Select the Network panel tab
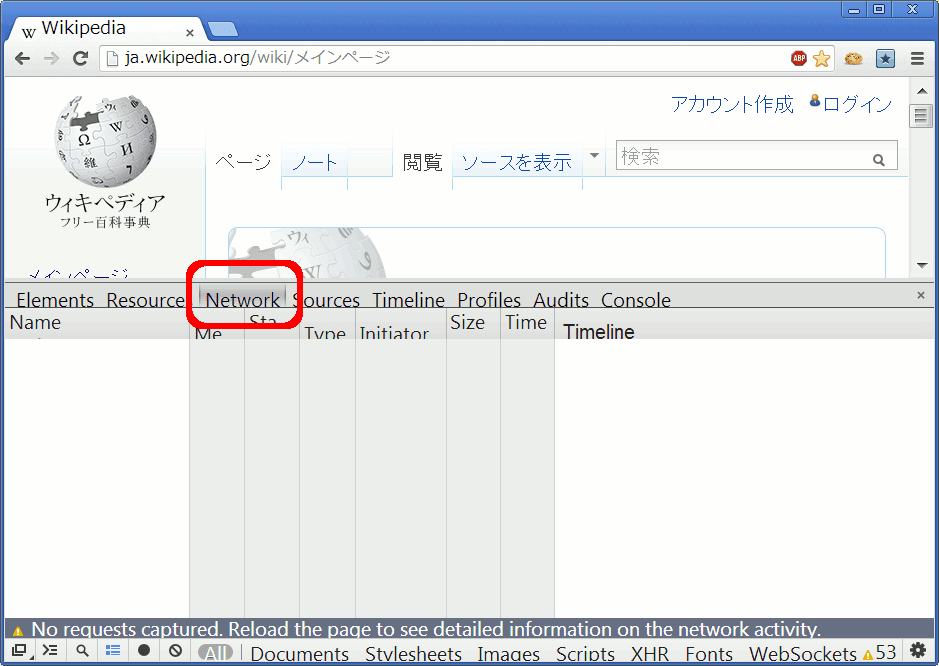The height and width of the screenshot is (666, 939). pyautogui.click(x=243, y=300)
